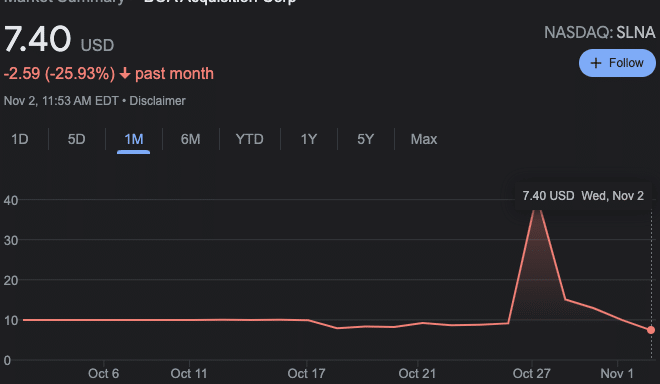Viewport: 660px width, 384px height.
Task: Open the Disclaimer link
Action: (157, 101)
